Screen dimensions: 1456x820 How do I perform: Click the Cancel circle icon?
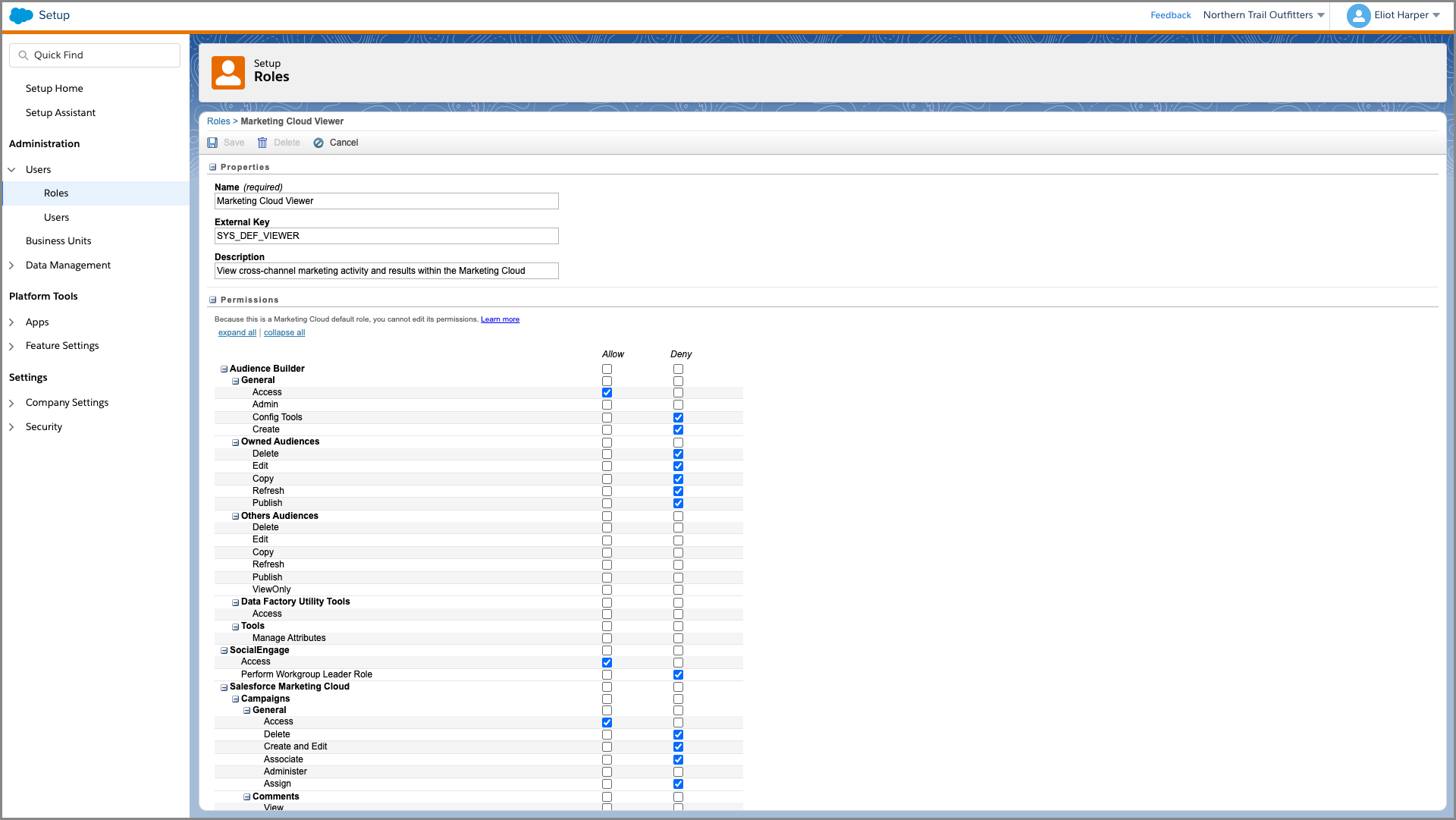click(318, 143)
